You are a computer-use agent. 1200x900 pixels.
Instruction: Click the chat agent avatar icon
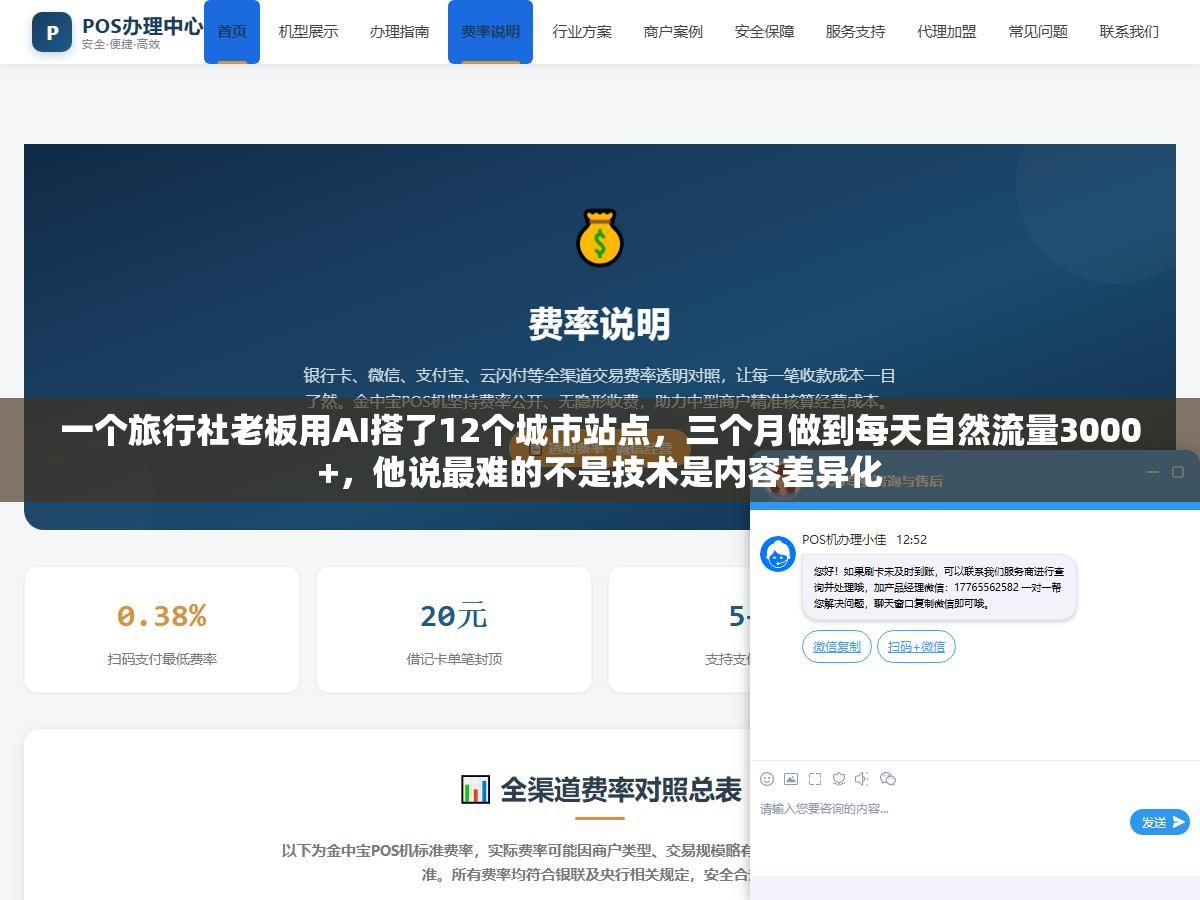coord(778,554)
